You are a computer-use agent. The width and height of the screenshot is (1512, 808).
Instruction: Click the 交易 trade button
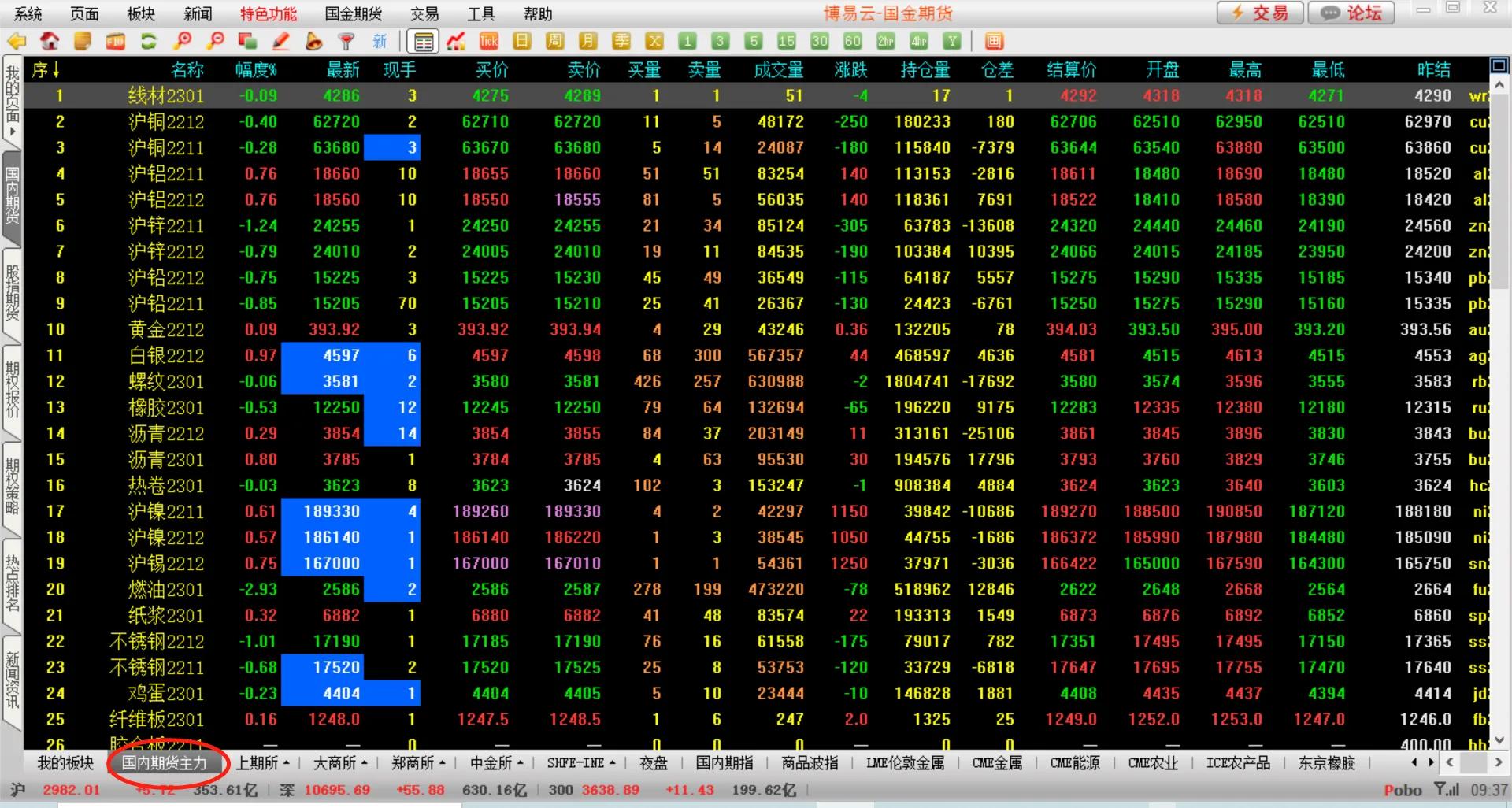click(1260, 13)
